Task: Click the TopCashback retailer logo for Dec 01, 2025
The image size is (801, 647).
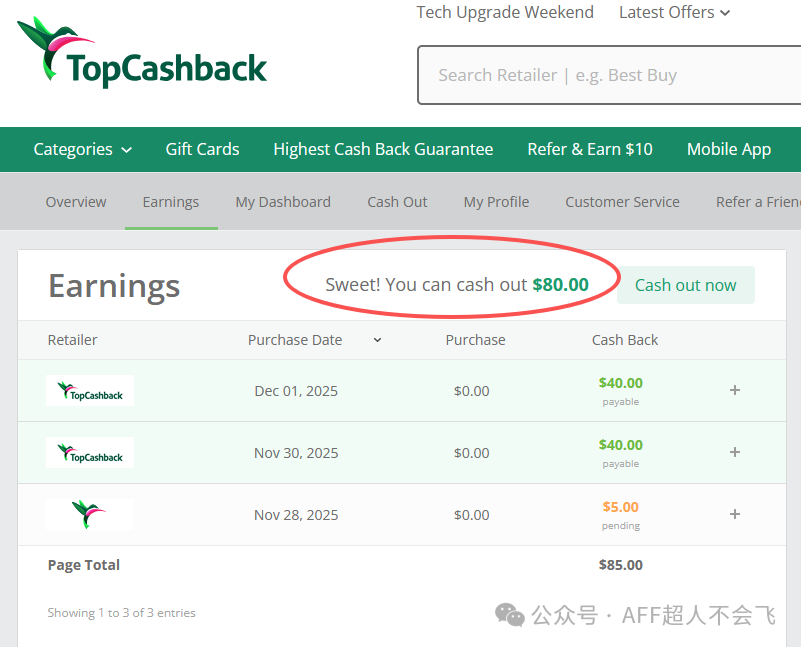Action: click(90, 391)
